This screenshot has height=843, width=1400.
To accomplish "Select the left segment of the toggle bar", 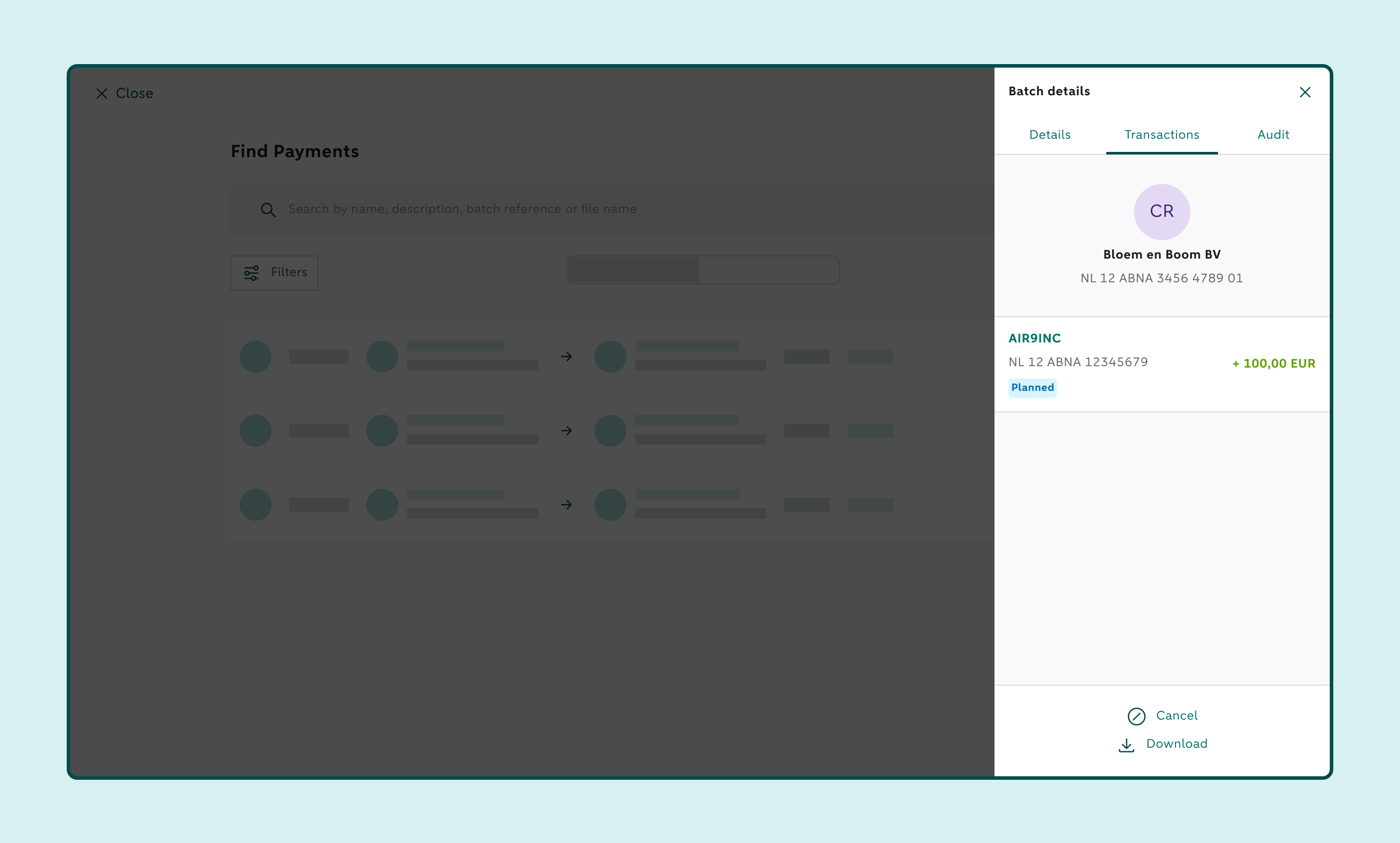I will click(x=634, y=270).
